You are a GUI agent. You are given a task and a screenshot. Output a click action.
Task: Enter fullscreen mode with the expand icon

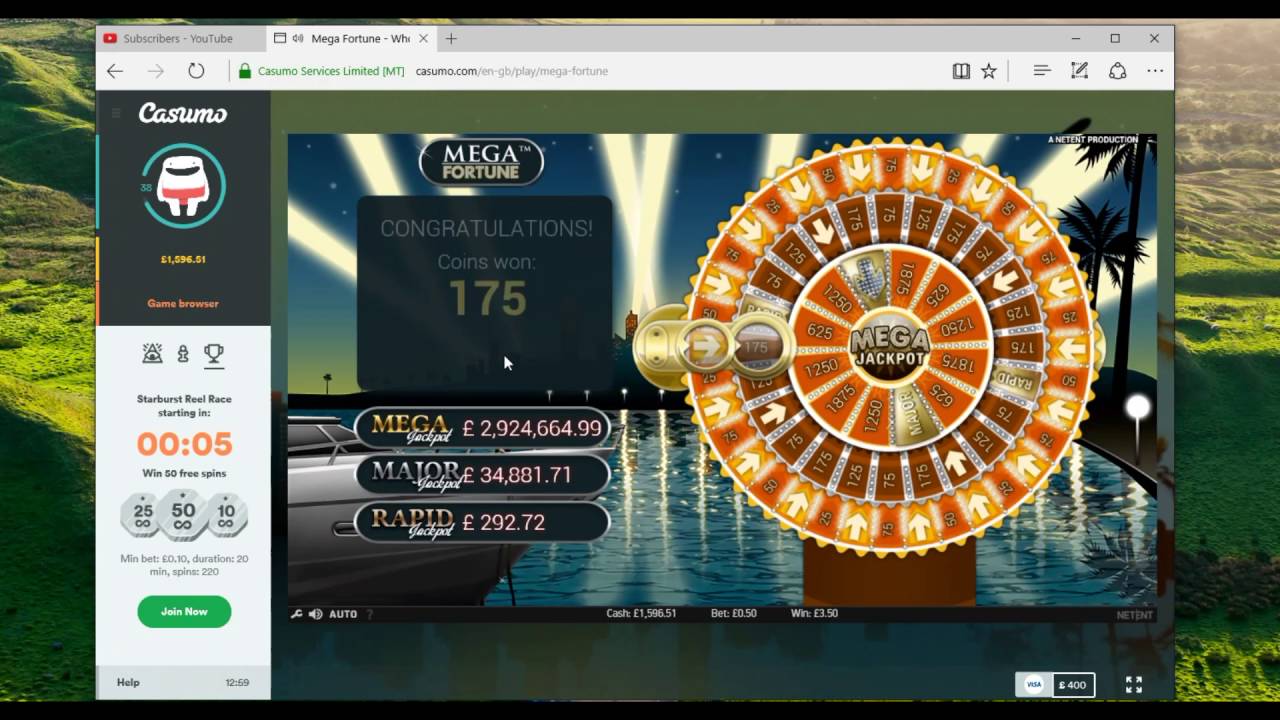[1133, 685]
